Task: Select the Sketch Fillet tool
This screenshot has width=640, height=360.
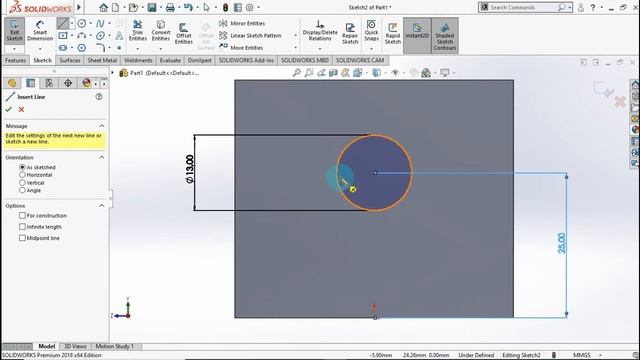Action: 100,48
